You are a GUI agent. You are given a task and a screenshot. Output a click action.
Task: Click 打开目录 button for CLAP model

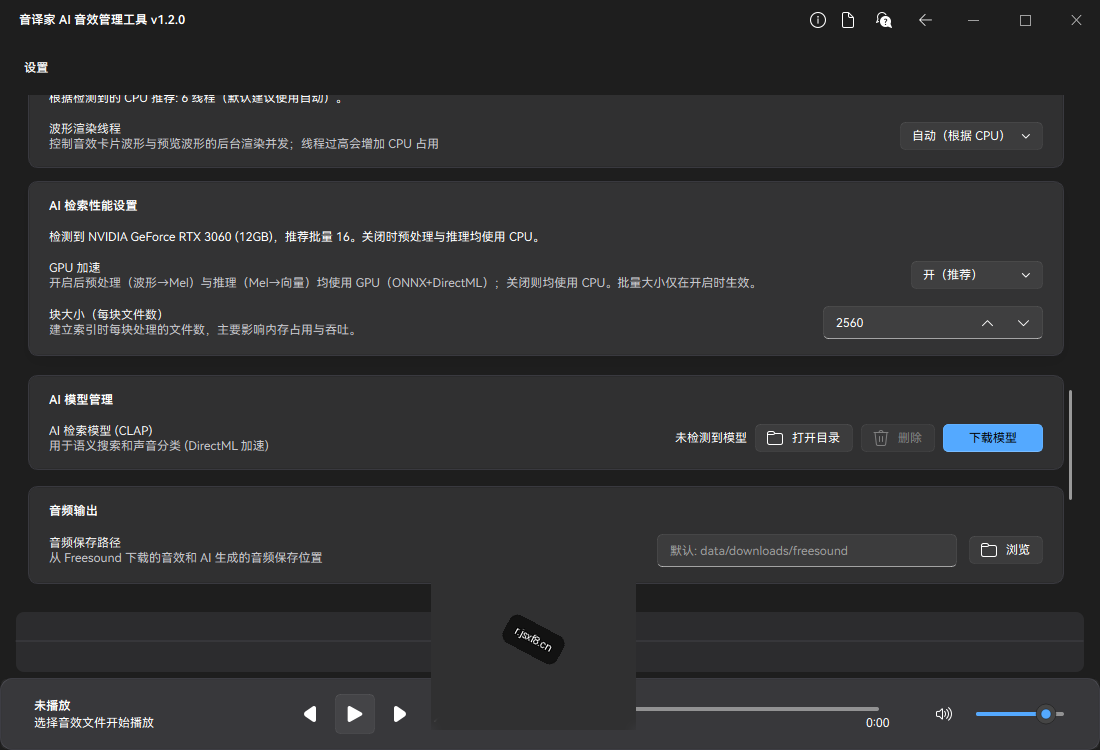click(804, 438)
